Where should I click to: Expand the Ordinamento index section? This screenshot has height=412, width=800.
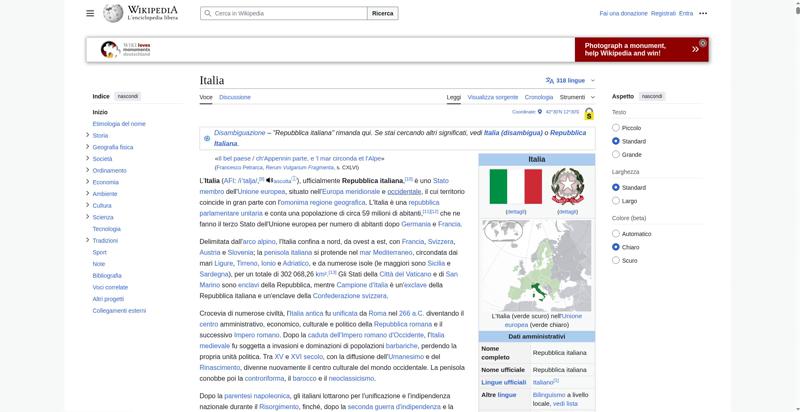[x=88, y=170]
